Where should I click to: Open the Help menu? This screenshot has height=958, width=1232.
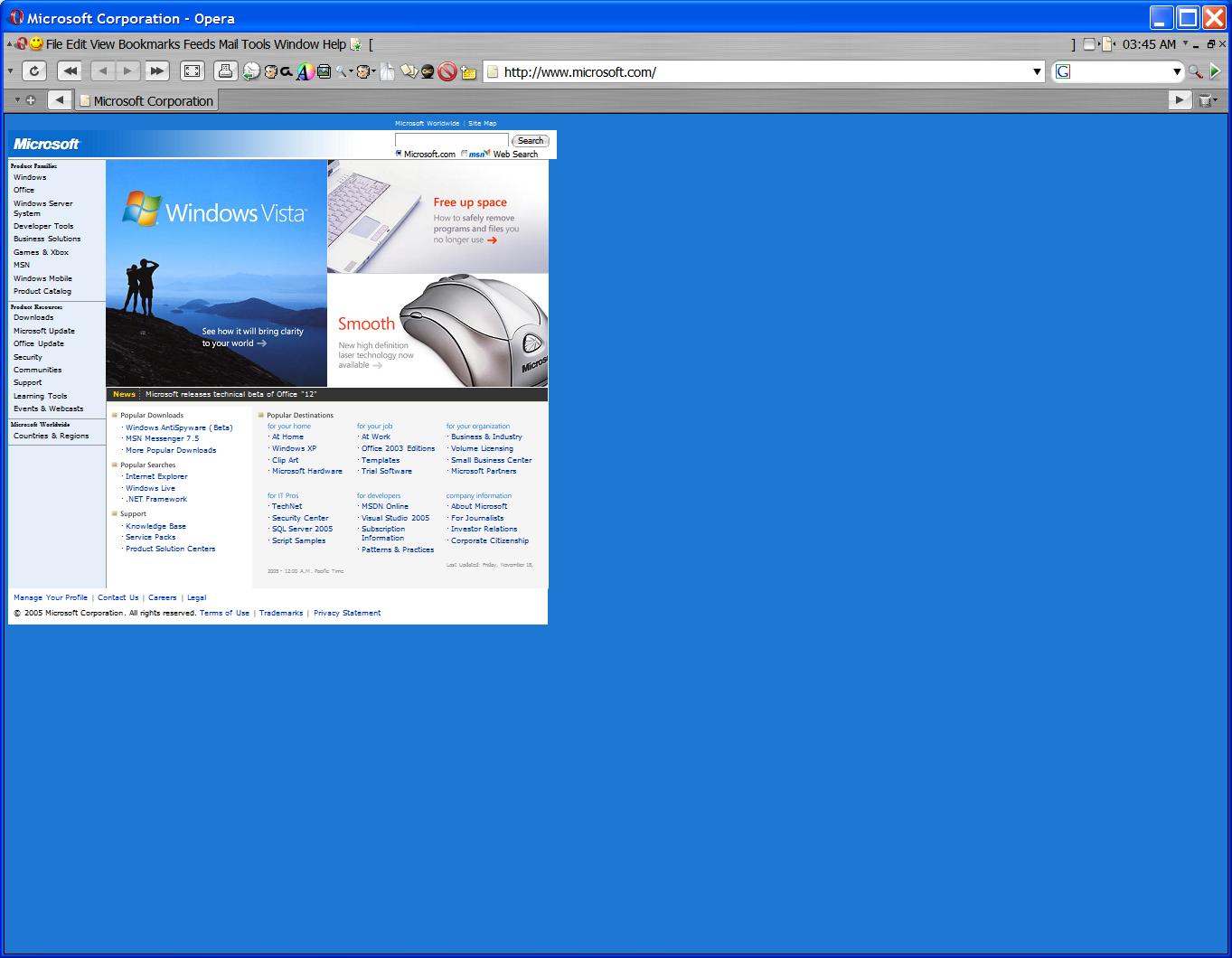pos(334,44)
